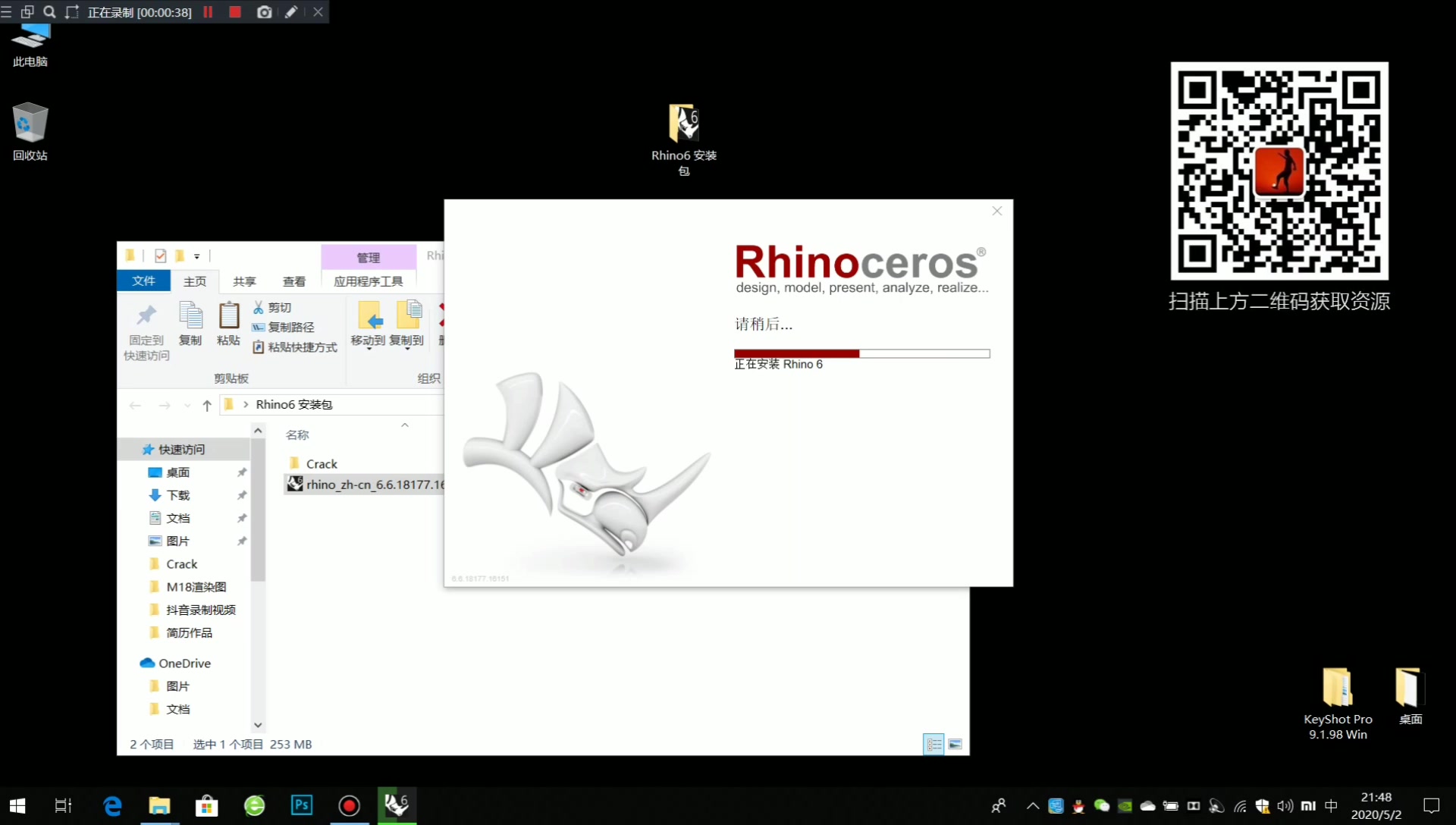
Task: Select the 回收站 recycle bin icon
Action: click(x=30, y=132)
